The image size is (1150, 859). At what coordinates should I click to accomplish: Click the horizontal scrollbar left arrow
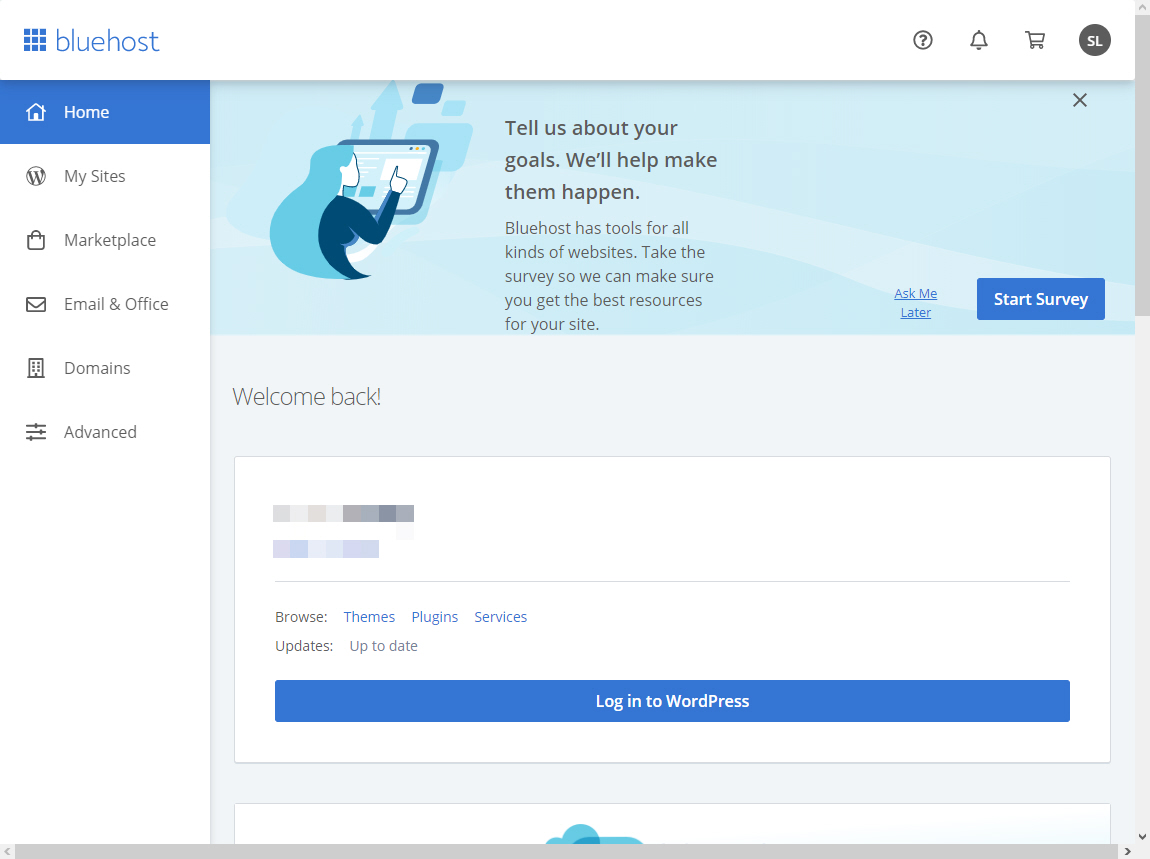click(7, 852)
